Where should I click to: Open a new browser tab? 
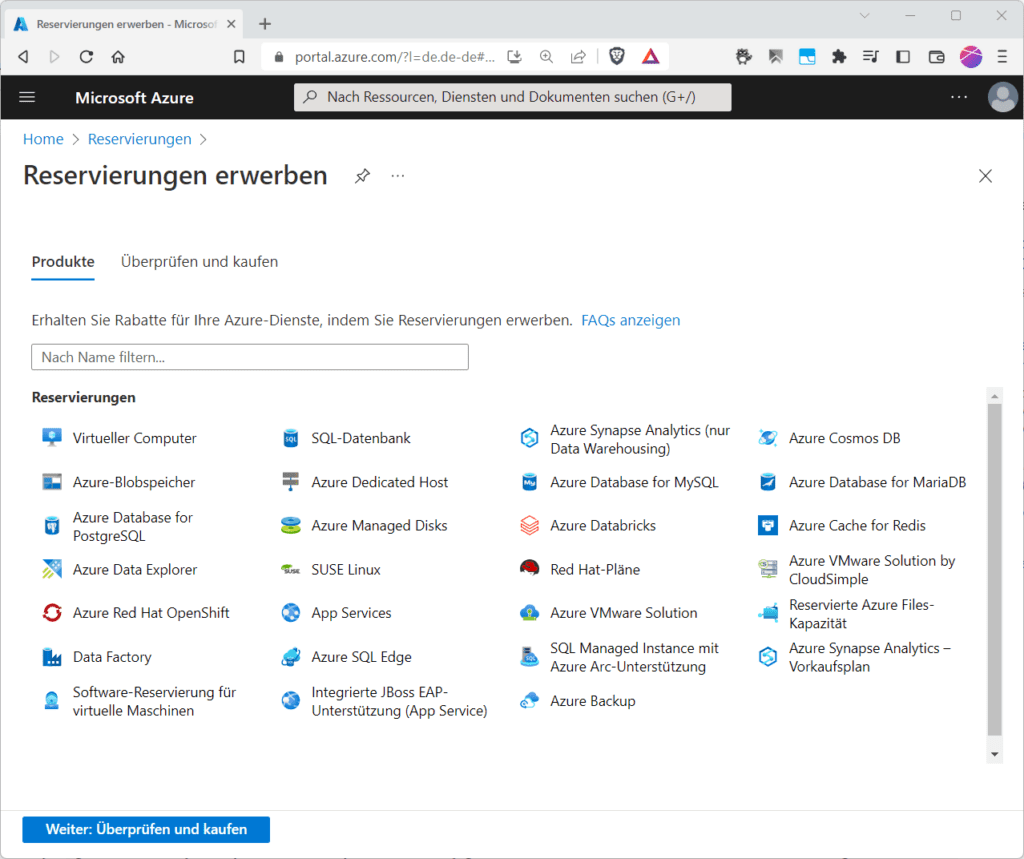pyautogui.click(x=264, y=24)
